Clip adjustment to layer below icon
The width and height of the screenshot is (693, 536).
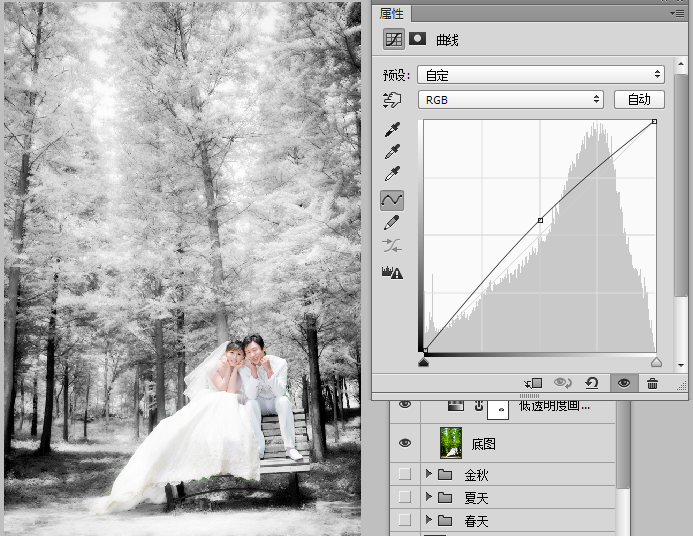533,383
